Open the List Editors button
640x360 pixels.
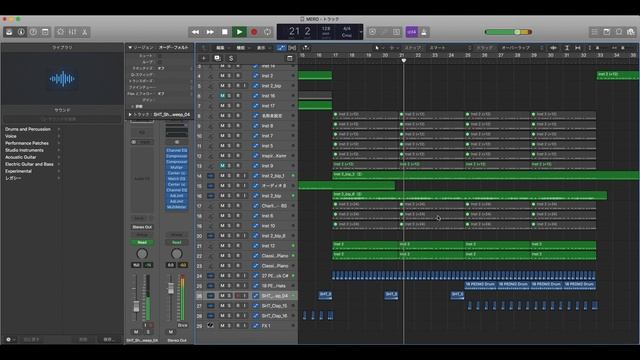(x=594, y=32)
